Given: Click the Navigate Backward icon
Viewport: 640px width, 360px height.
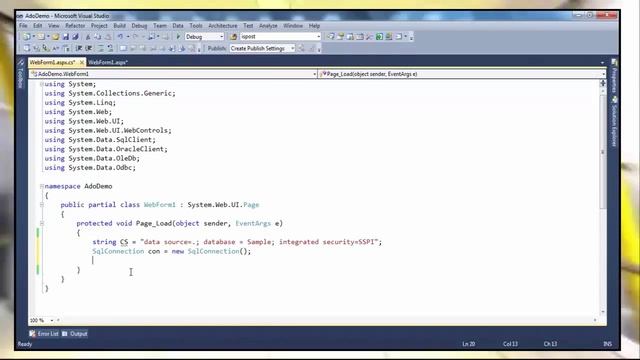Looking at the screenshot, I should [x=152, y=37].
